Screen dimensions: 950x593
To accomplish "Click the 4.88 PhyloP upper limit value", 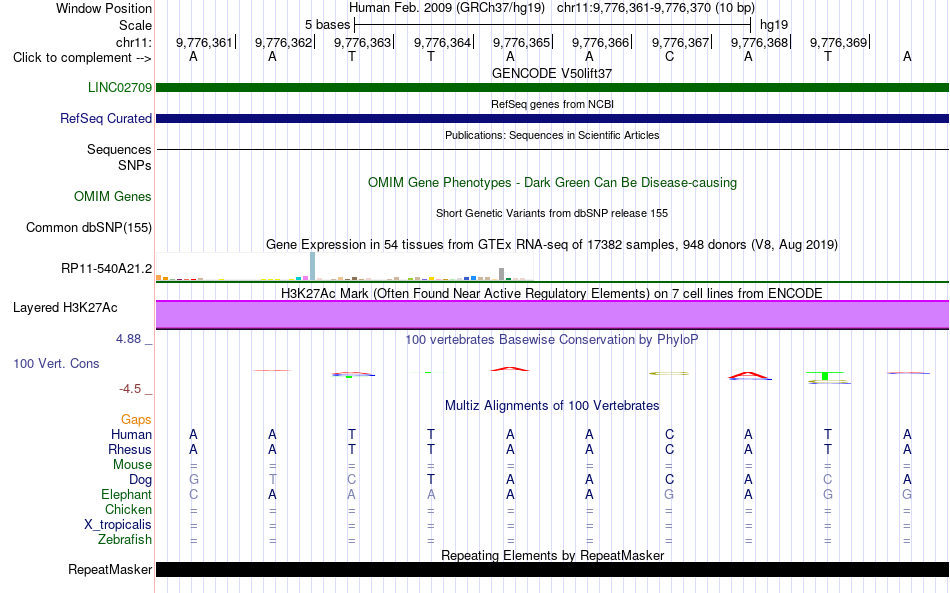I will (x=129, y=339).
